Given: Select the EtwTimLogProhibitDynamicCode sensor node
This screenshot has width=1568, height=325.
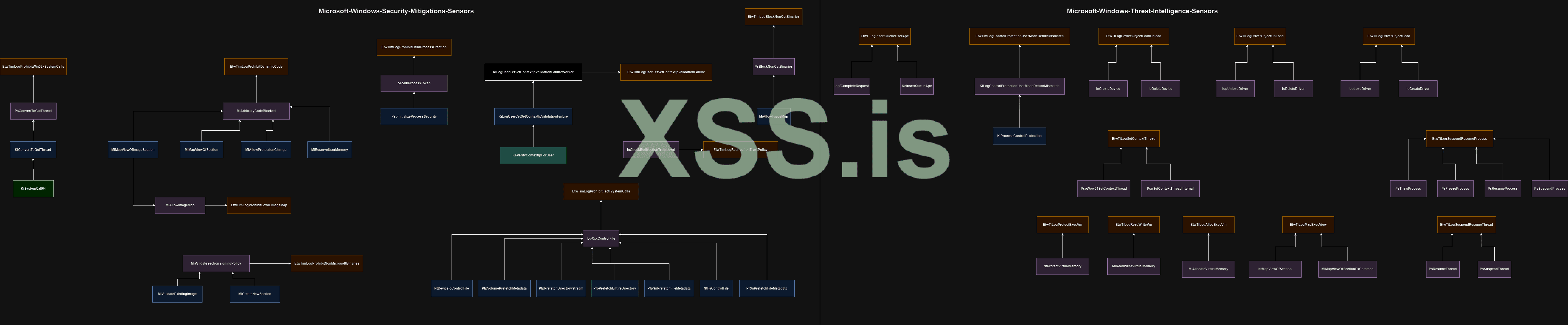Looking at the screenshot, I should tap(256, 67).
